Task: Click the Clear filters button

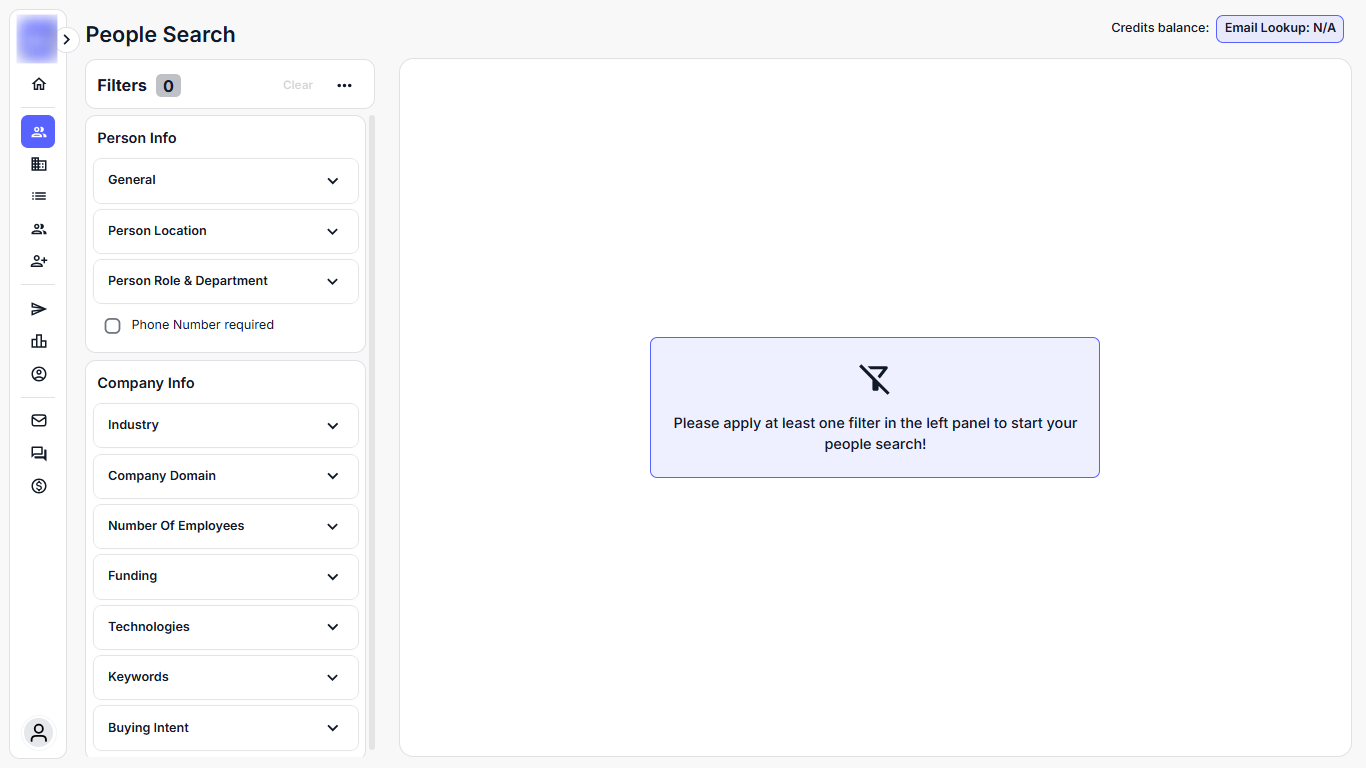Action: (298, 86)
